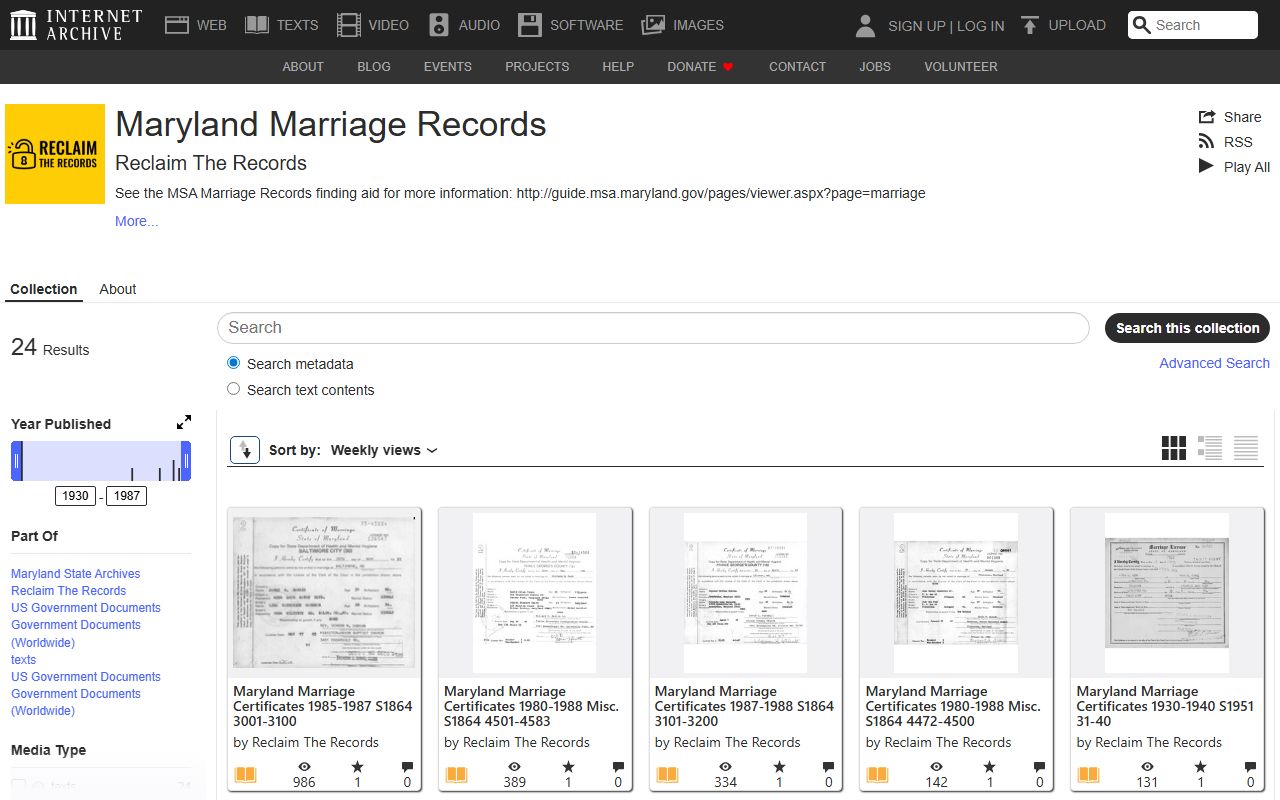
Task: Click the user avatar icon
Action: tap(866, 26)
